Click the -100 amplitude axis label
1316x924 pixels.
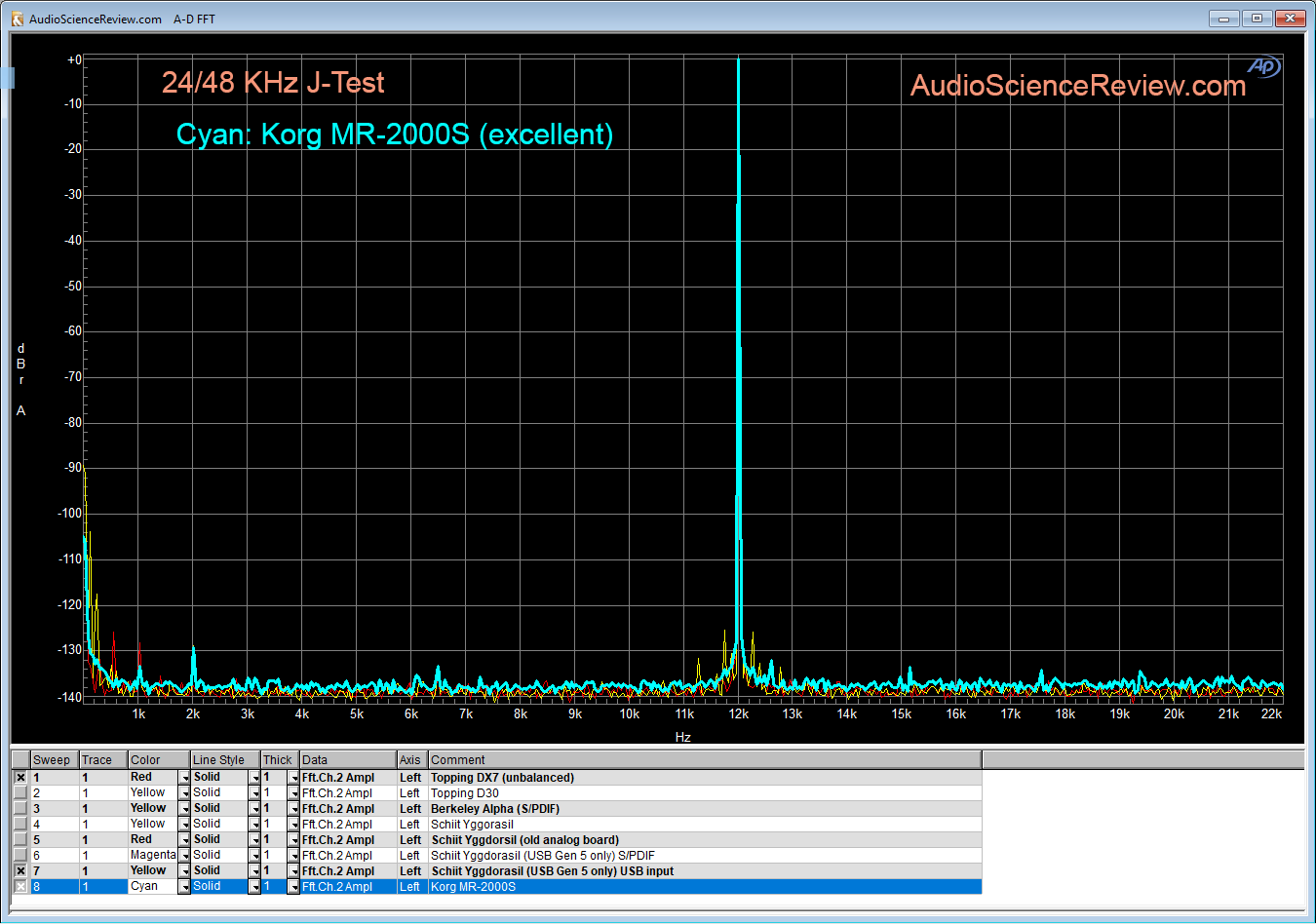point(70,514)
